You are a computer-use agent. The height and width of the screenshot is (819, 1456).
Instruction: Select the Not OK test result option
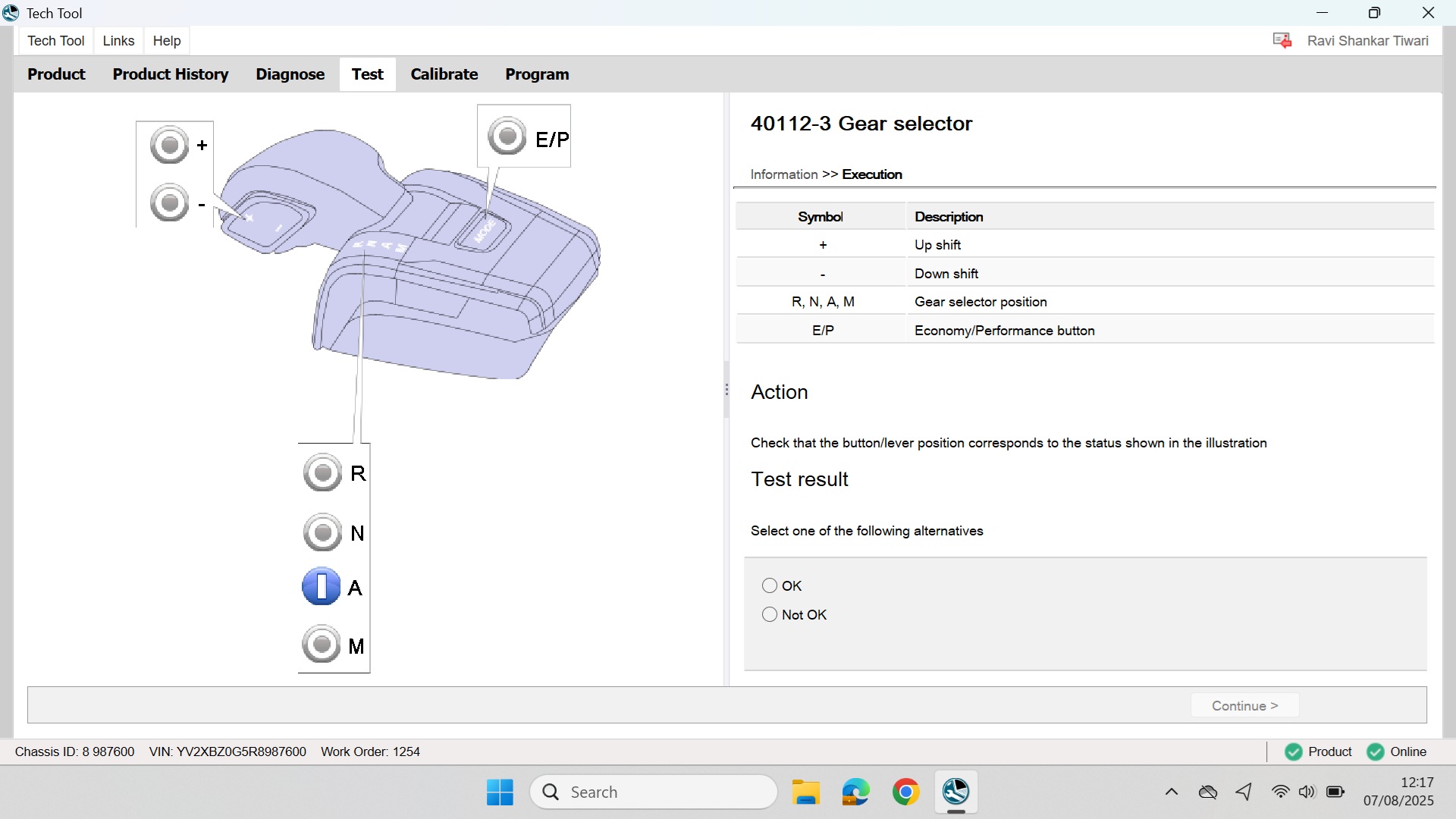tap(770, 614)
